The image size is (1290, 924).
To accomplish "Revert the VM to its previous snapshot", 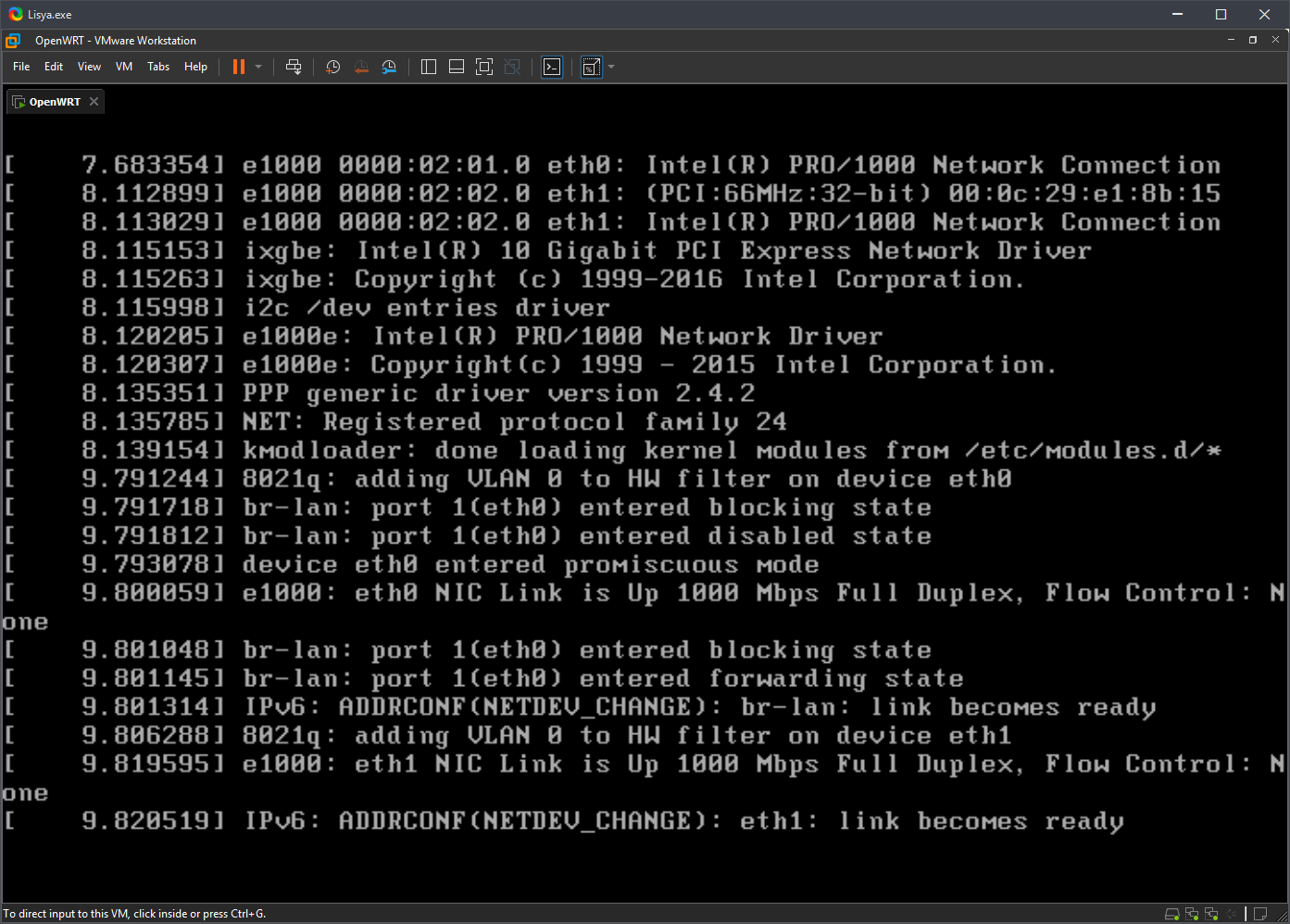I will (361, 67).
